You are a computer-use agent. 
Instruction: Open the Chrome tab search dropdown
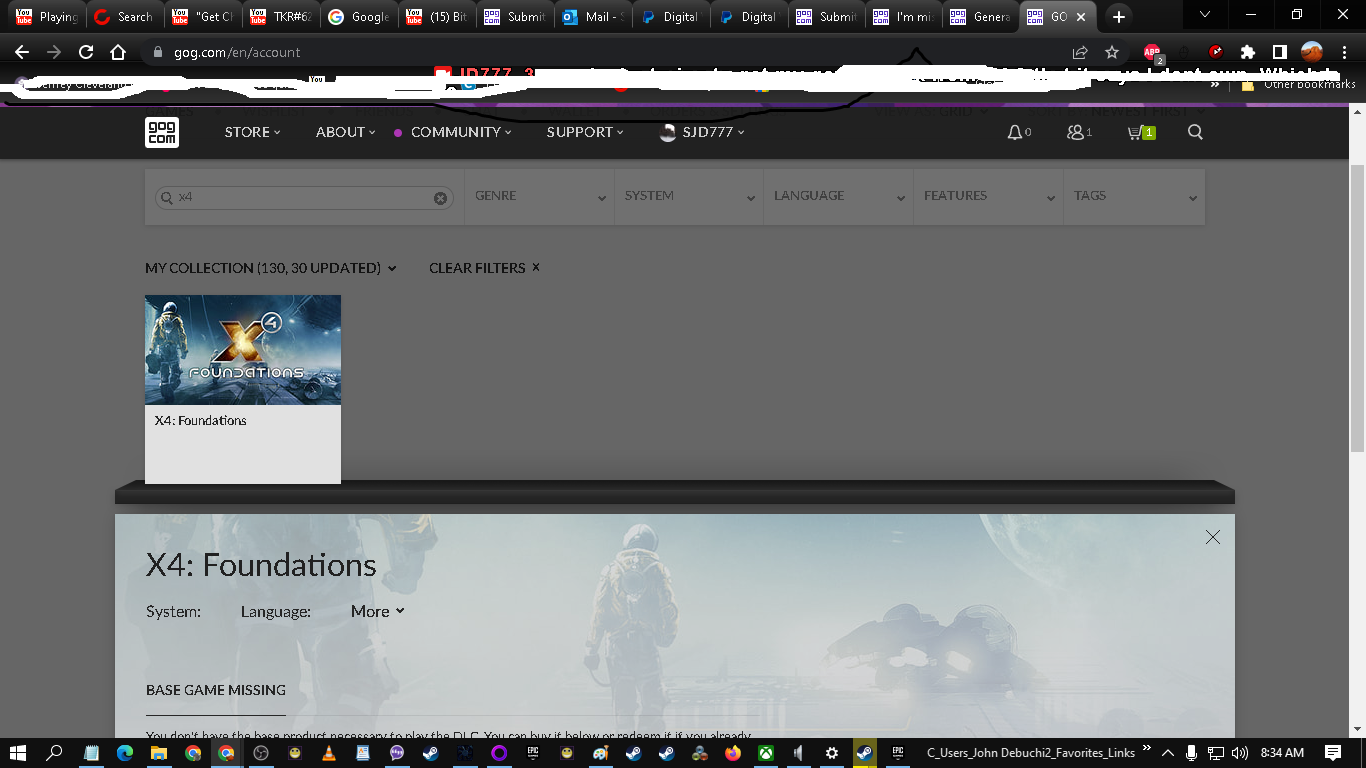coord(1205,15)
